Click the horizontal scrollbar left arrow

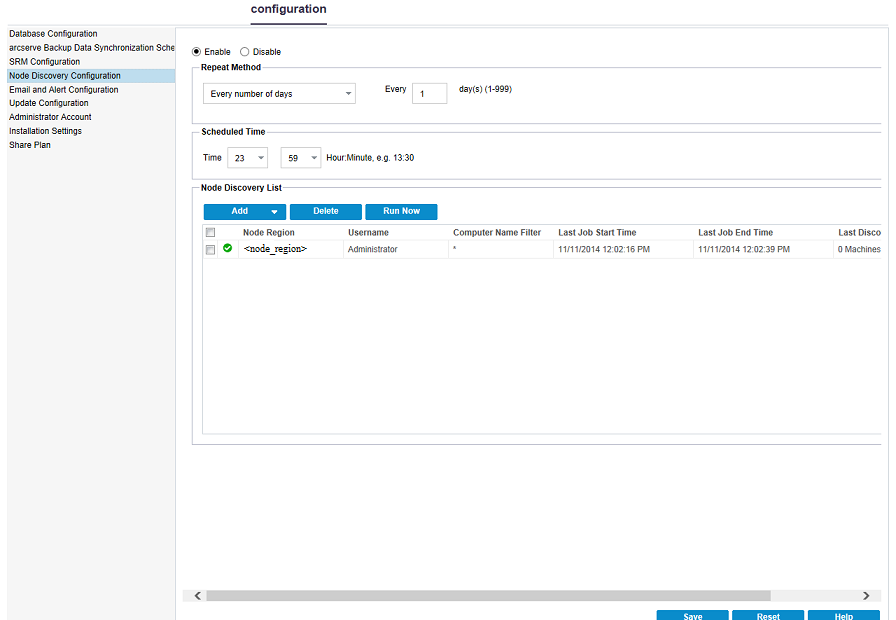point(198,596)
